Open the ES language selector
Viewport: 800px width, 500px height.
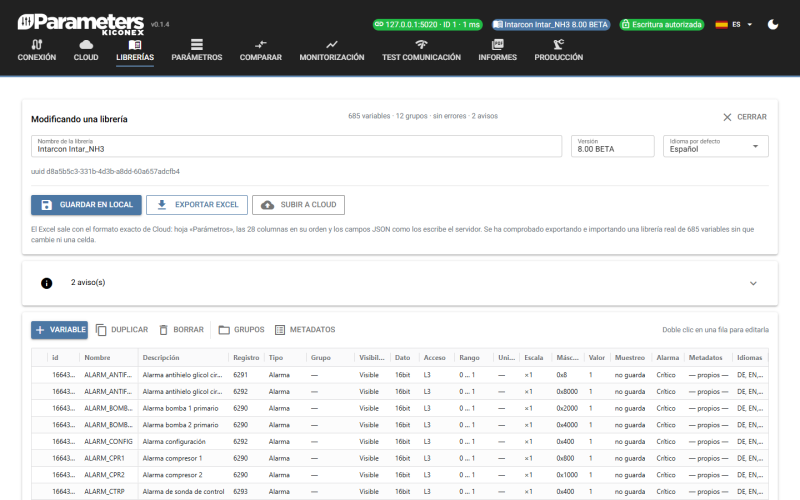735,24
